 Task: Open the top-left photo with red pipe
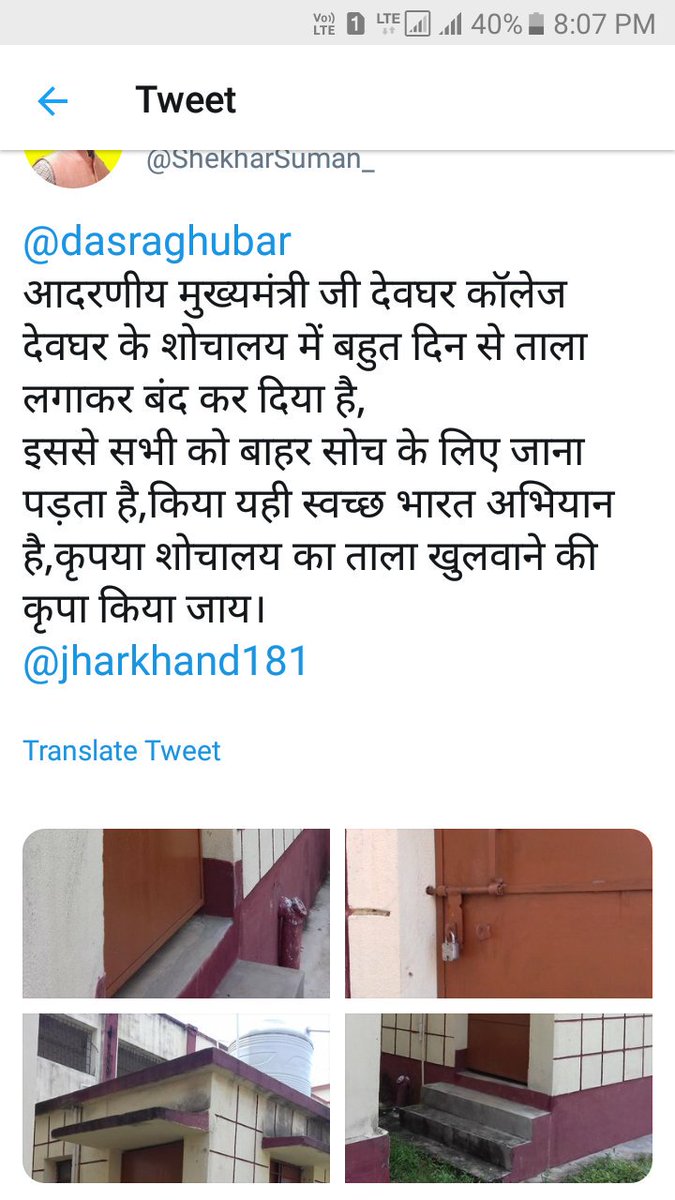pyautogui.click(x=176, y=913)
